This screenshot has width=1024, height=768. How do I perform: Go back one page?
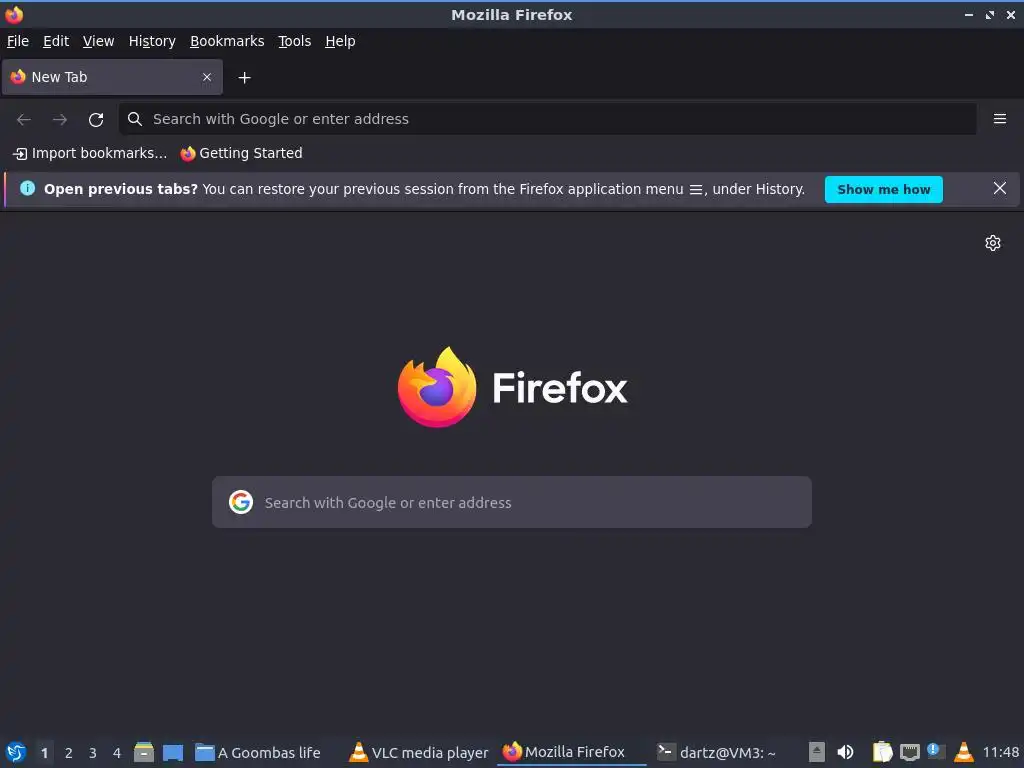24,120
